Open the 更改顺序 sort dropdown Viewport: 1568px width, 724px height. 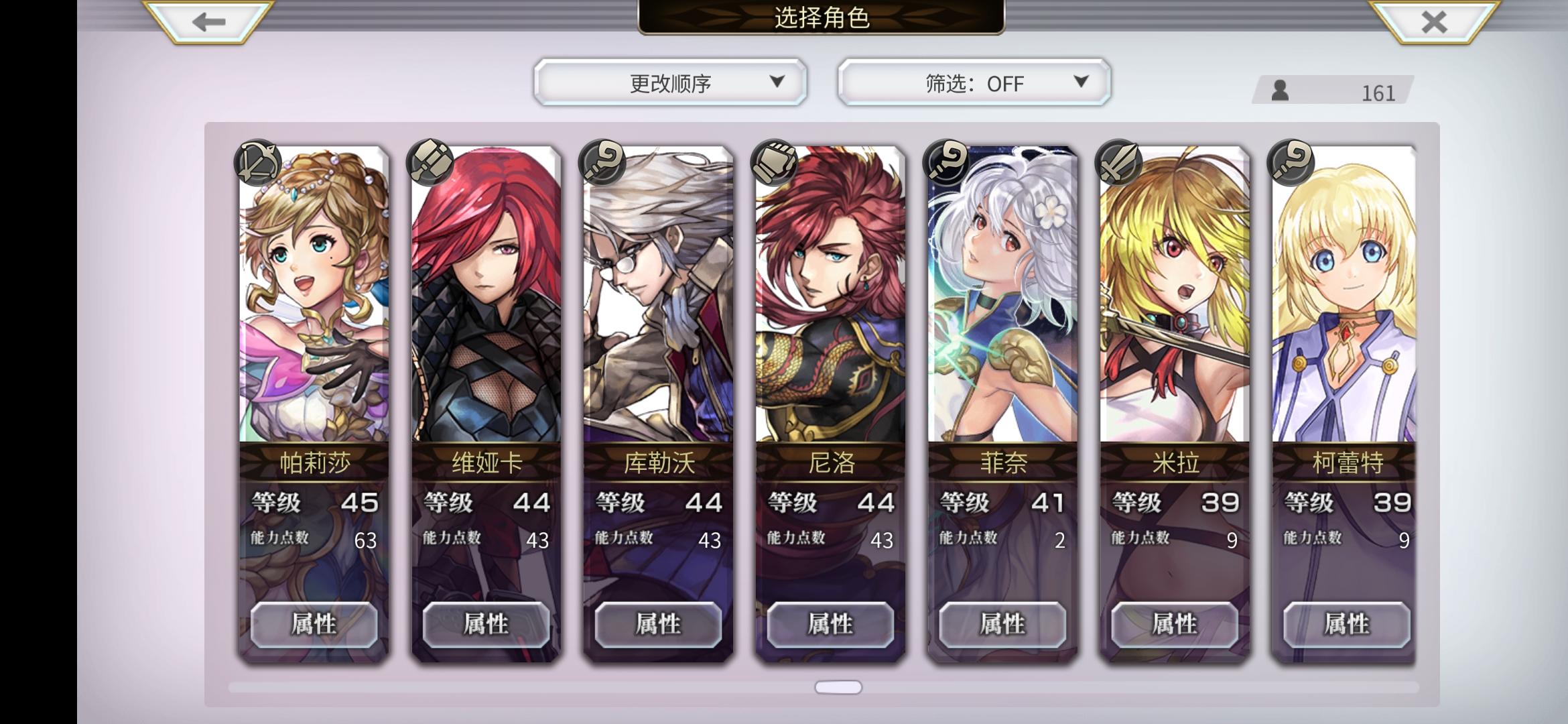pos(670,82)
